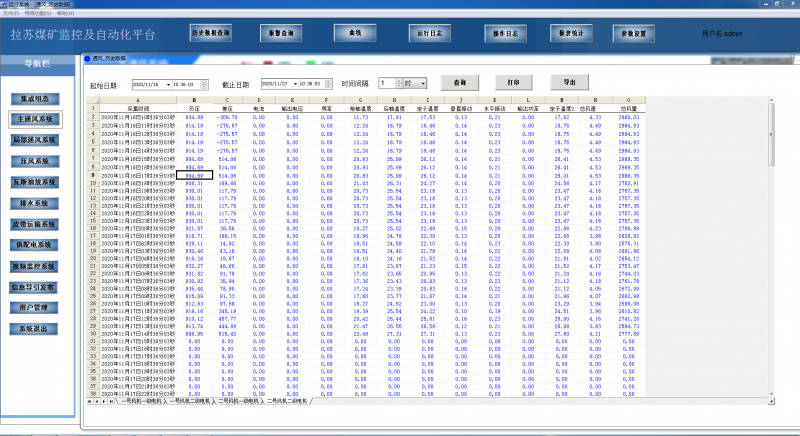Select 集成组态 in navigation bar
The width and height of the screenshot is (800, 436).
click(x=35, y=98)
